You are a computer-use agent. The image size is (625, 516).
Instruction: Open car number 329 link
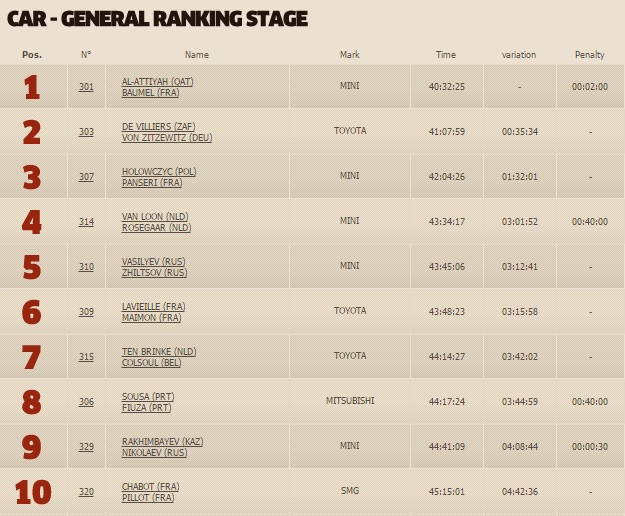(x=86, y=446)
